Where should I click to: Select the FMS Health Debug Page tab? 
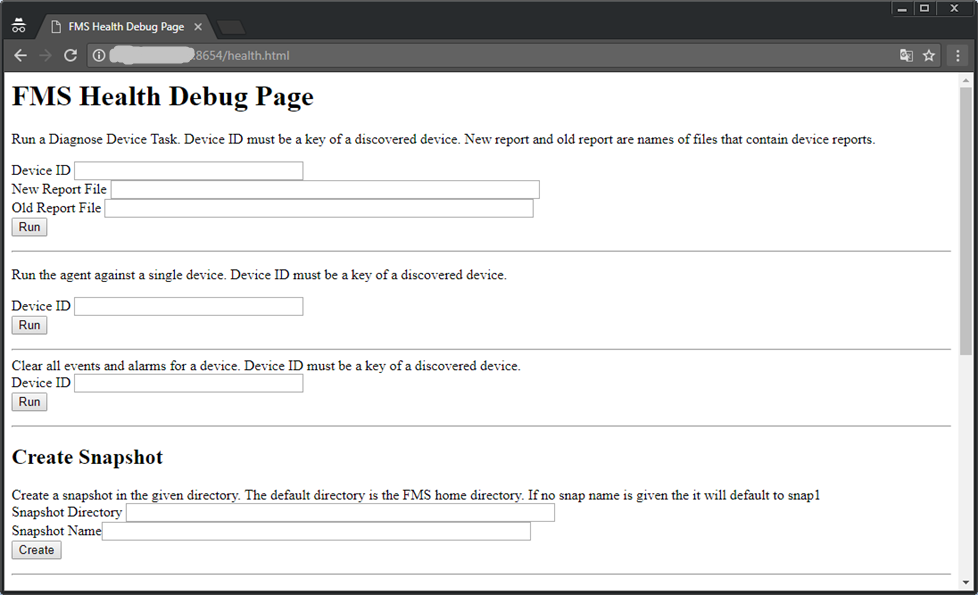click(x=126, y=27)
